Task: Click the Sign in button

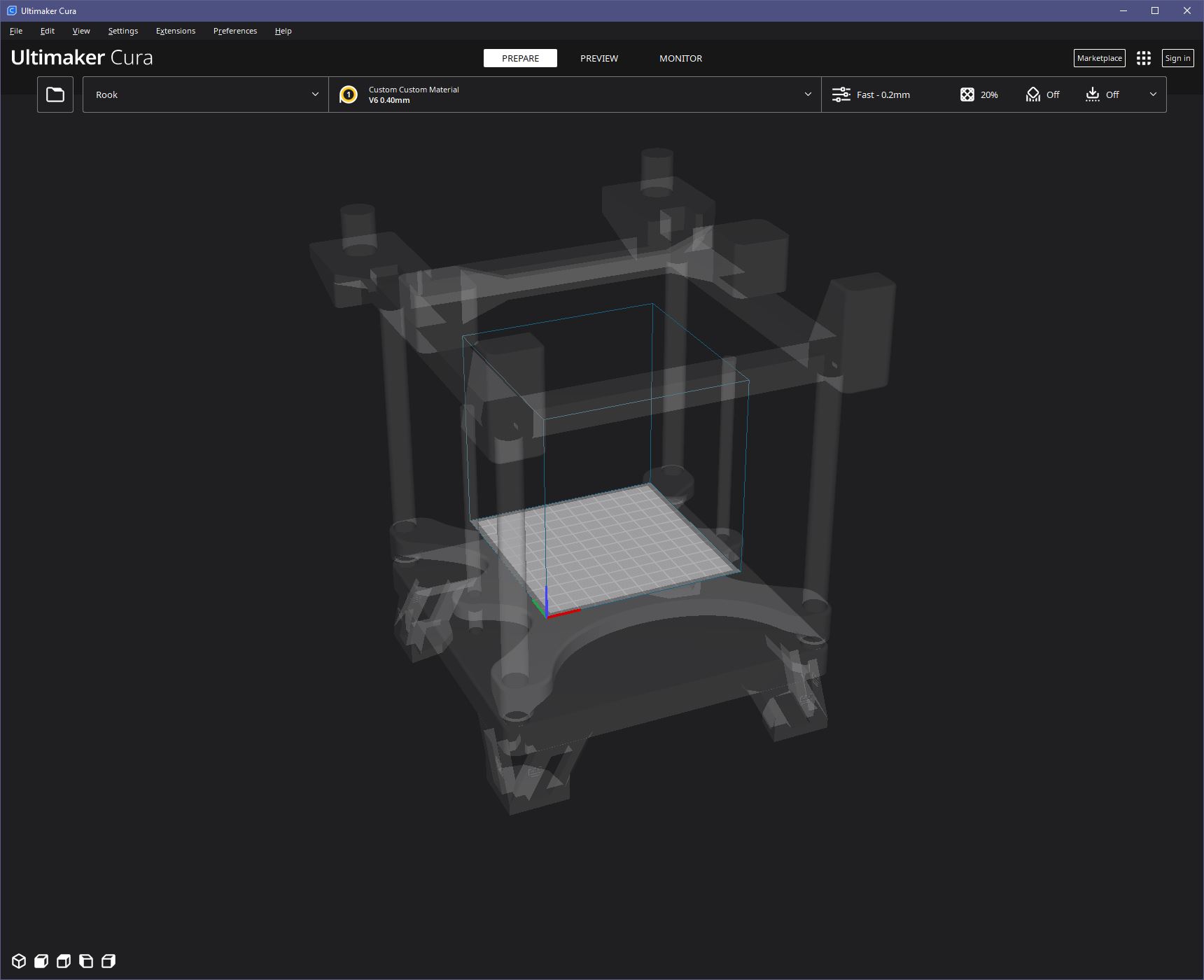Action: click(x=1177, y=58)
